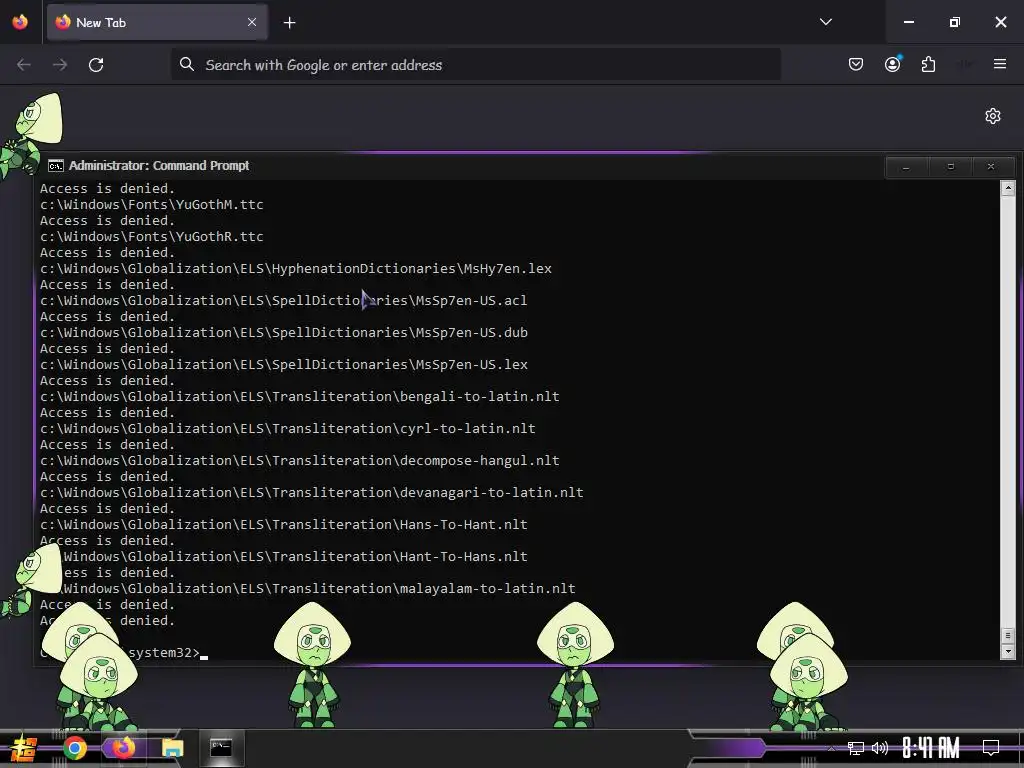
Task: Click the MsSp7en-US.lex path line
Action: 284,364
